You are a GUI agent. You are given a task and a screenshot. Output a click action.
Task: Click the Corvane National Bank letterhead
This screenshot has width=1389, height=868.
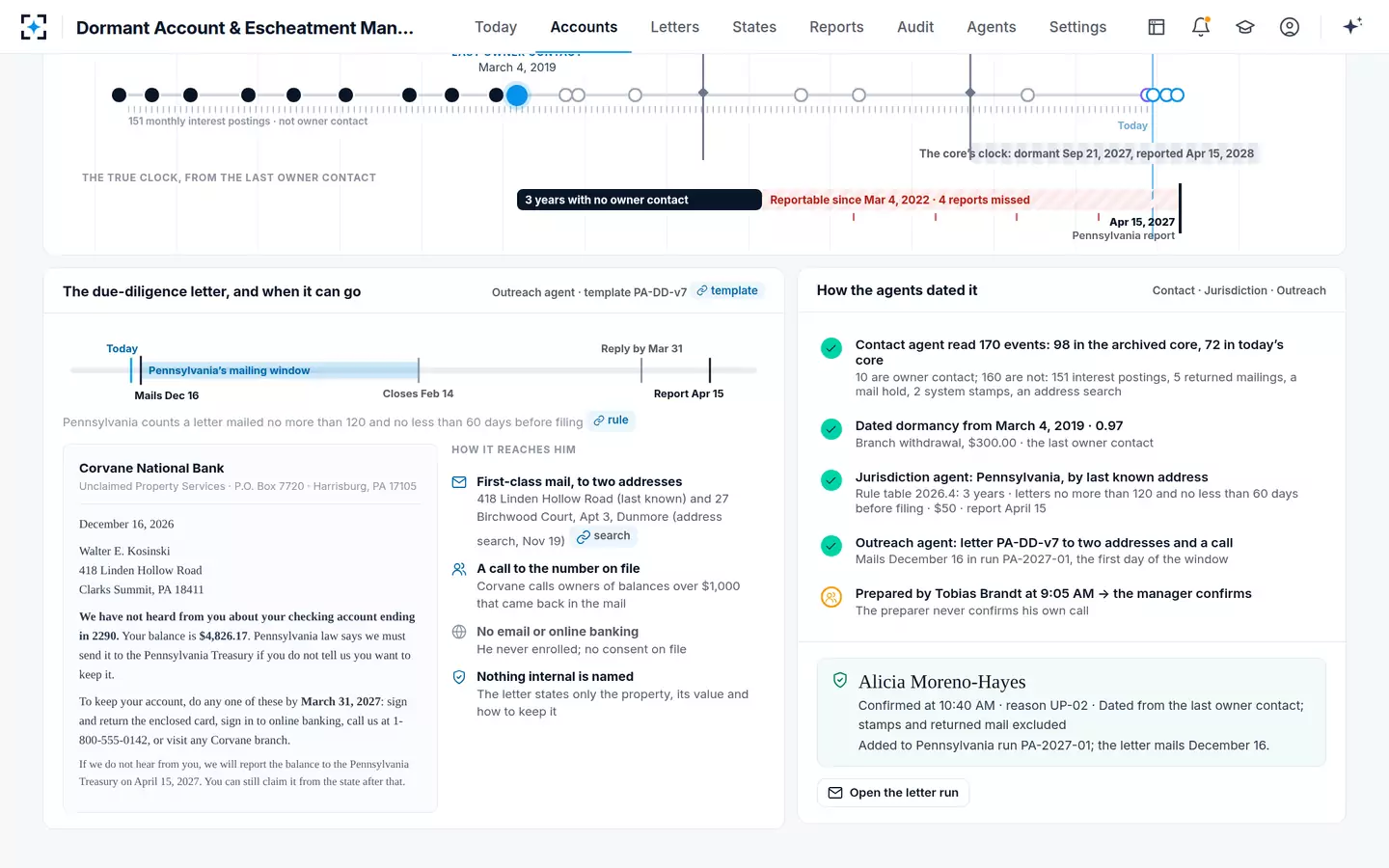click(151, 468)
